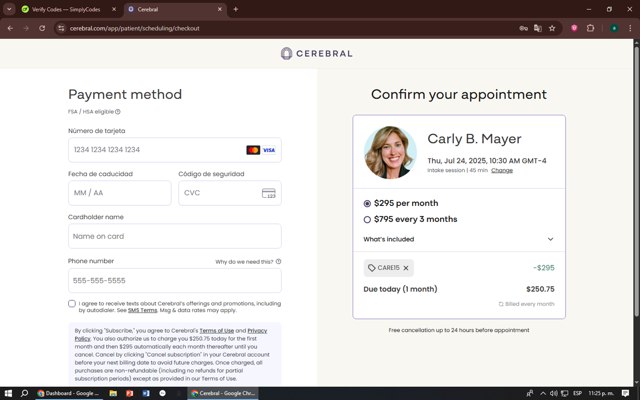Go back to the previous page

point(10,28)
